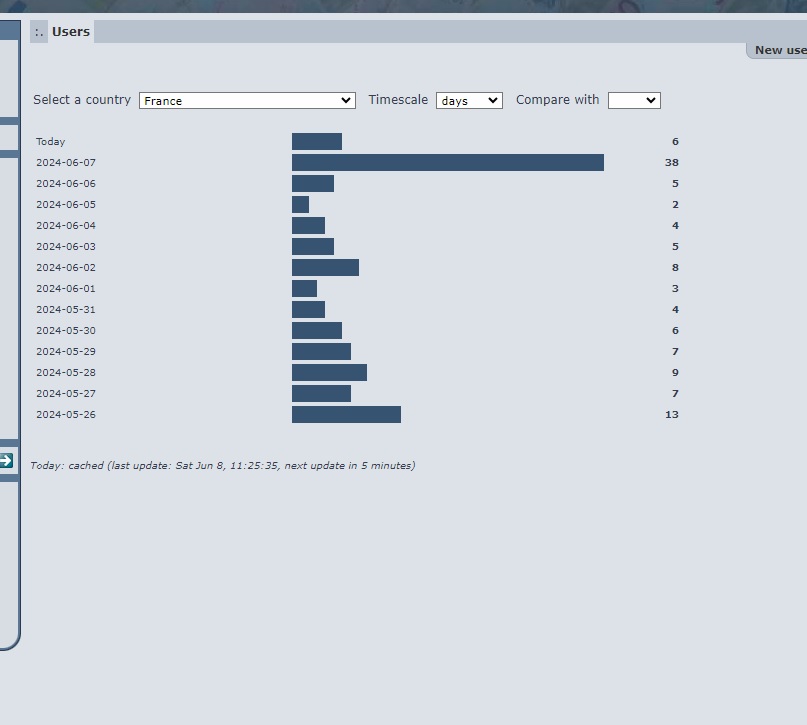Click the 2024-05-30 date label

pyautogui.click(x=66, y=331)
